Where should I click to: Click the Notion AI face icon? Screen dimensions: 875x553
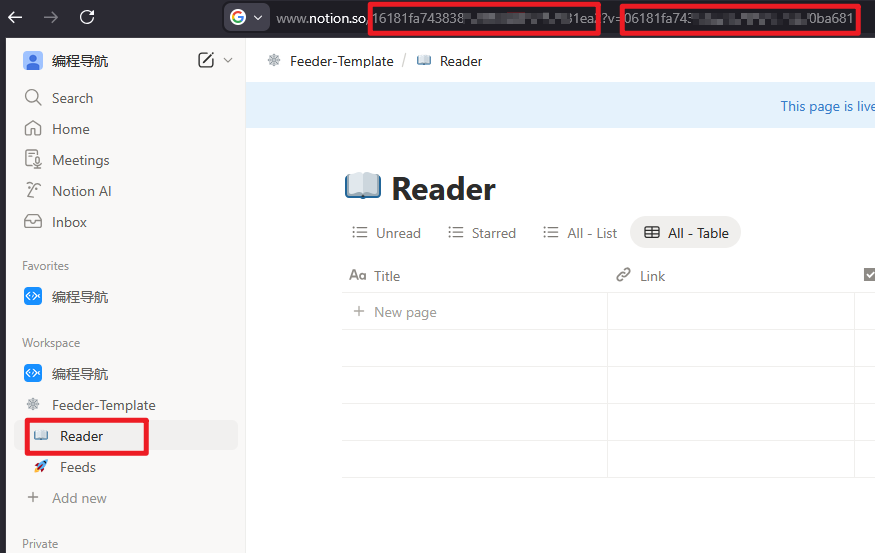click(33, 190)
